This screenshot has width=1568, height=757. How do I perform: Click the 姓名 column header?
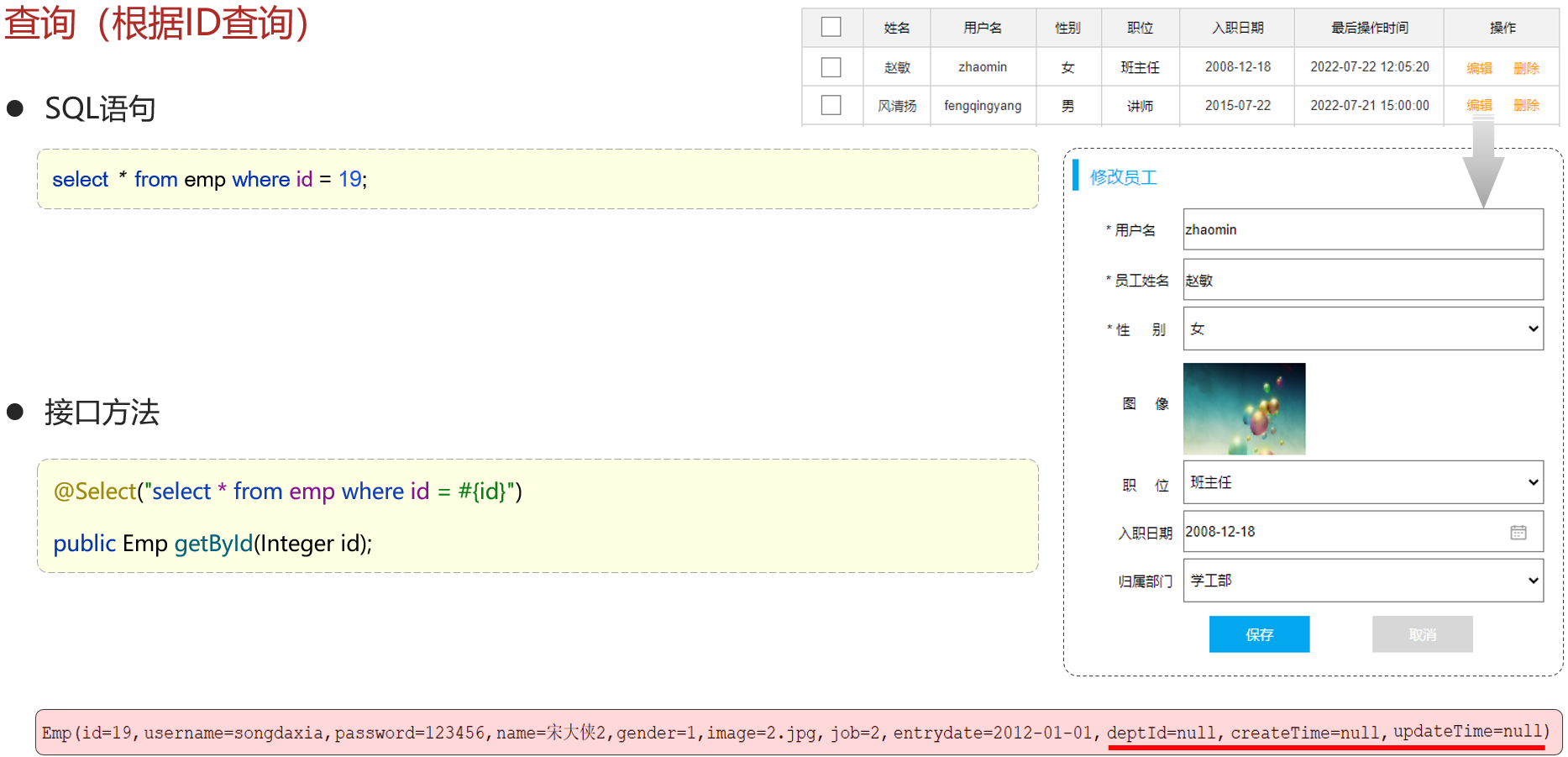click(x=896, y=28)
